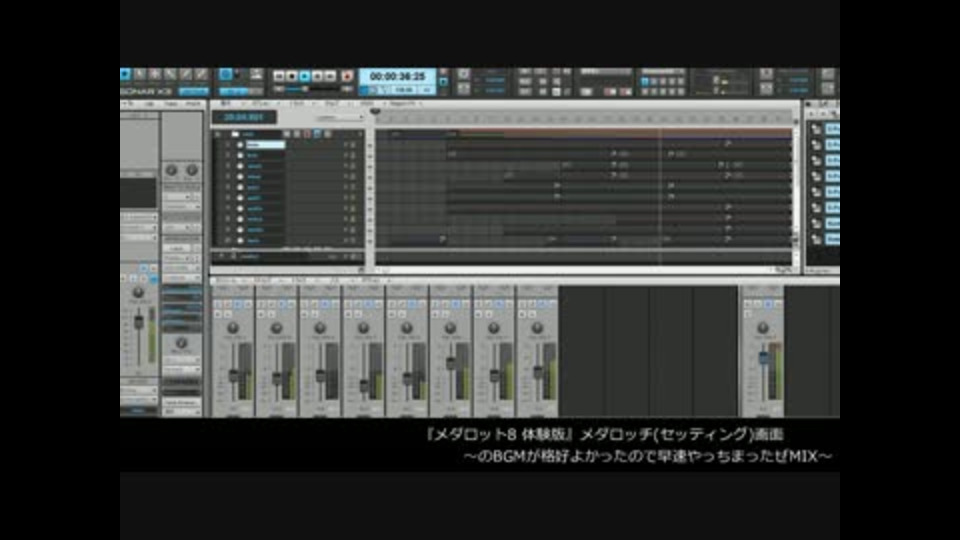The height and width of the screenshot is (540, 960).
Task: Click the square icon right of the time display
Action: tap(443, 80)
